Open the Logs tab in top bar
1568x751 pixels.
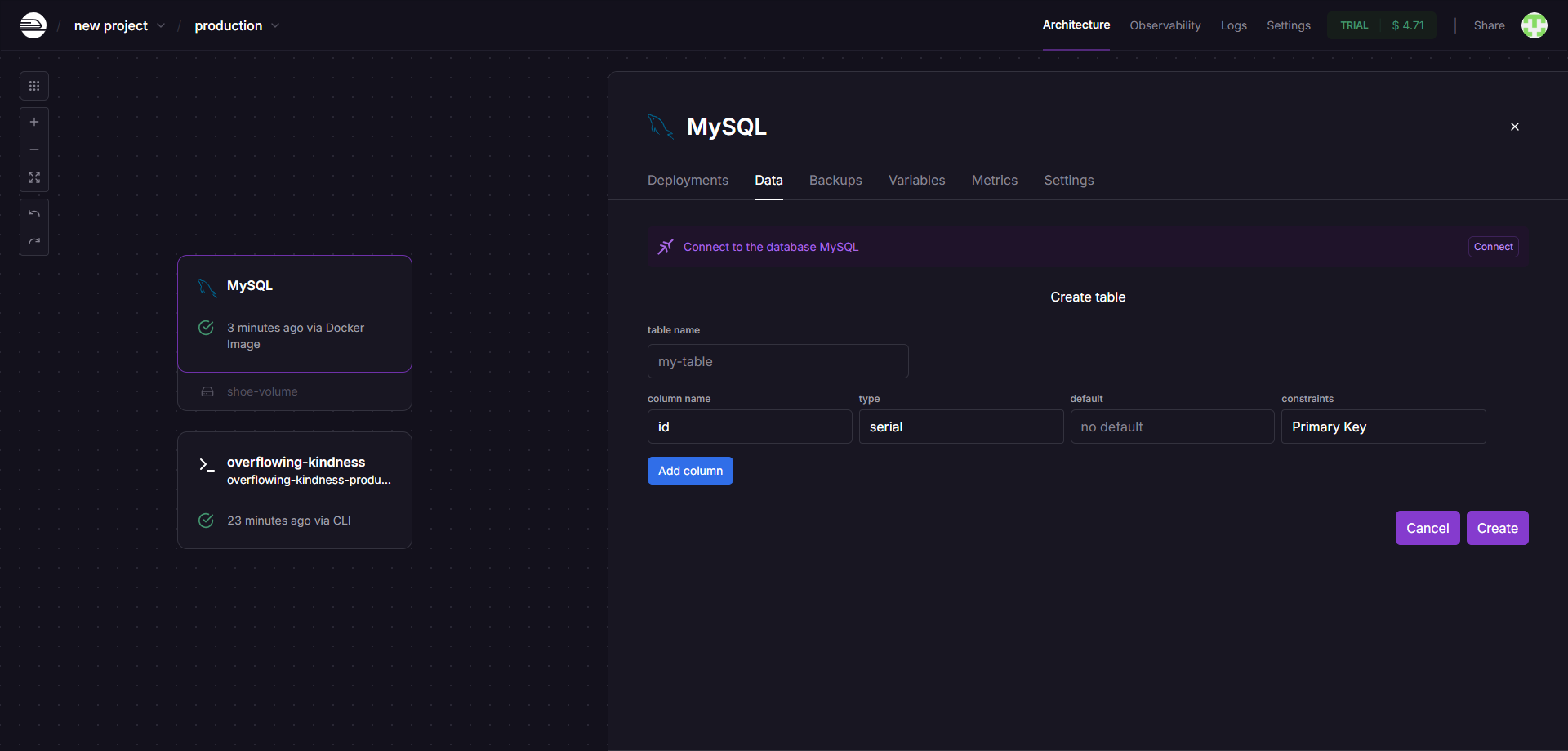tap(1234, 25)
